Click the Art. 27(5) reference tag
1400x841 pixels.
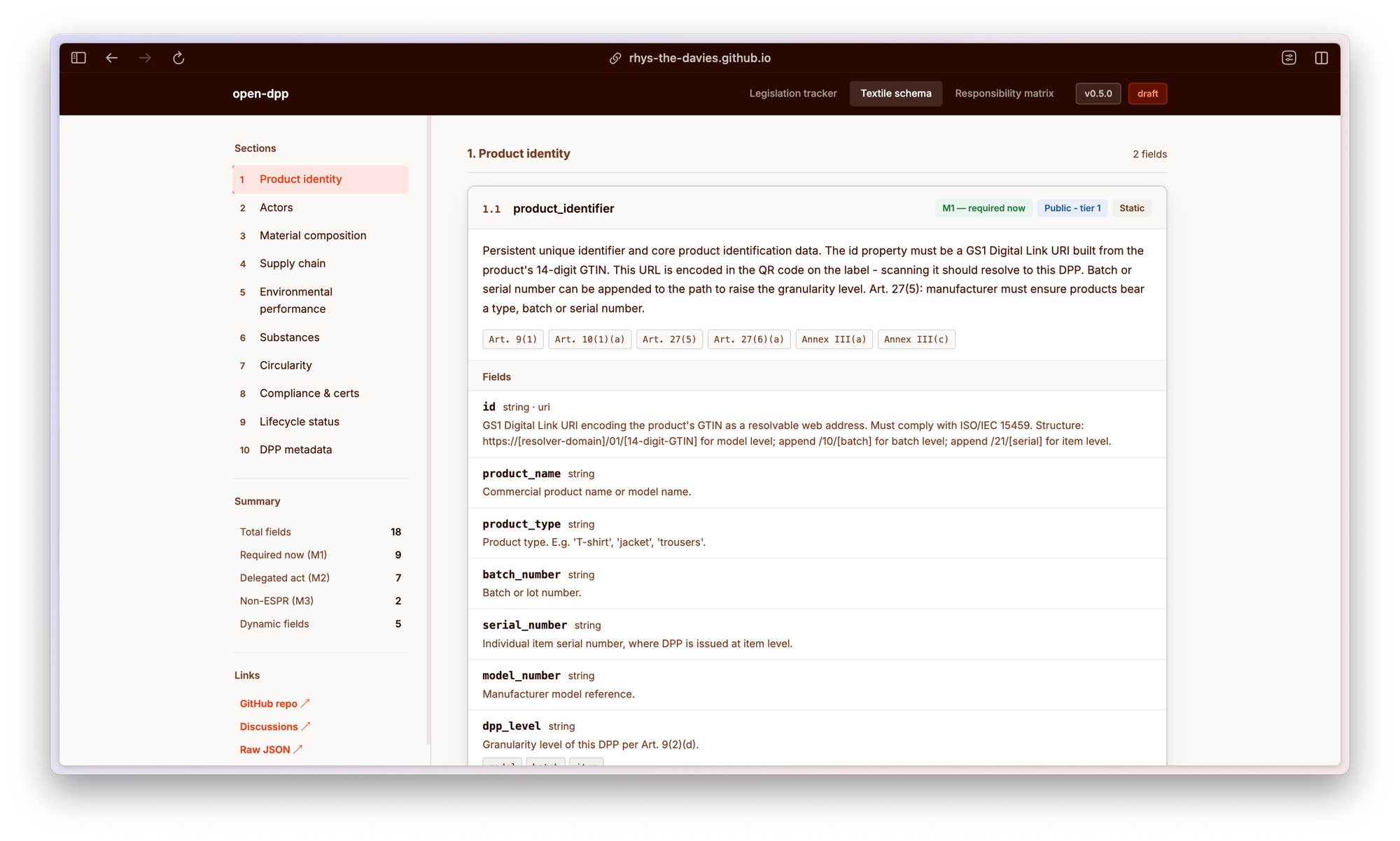click(668, 339)
